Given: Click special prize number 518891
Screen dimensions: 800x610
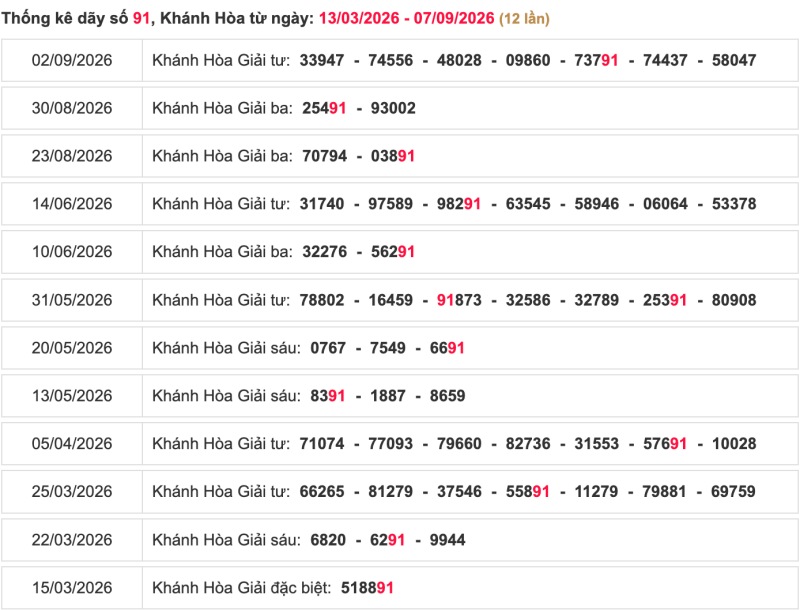Looking at the screenshot, I should coord(367,588).
